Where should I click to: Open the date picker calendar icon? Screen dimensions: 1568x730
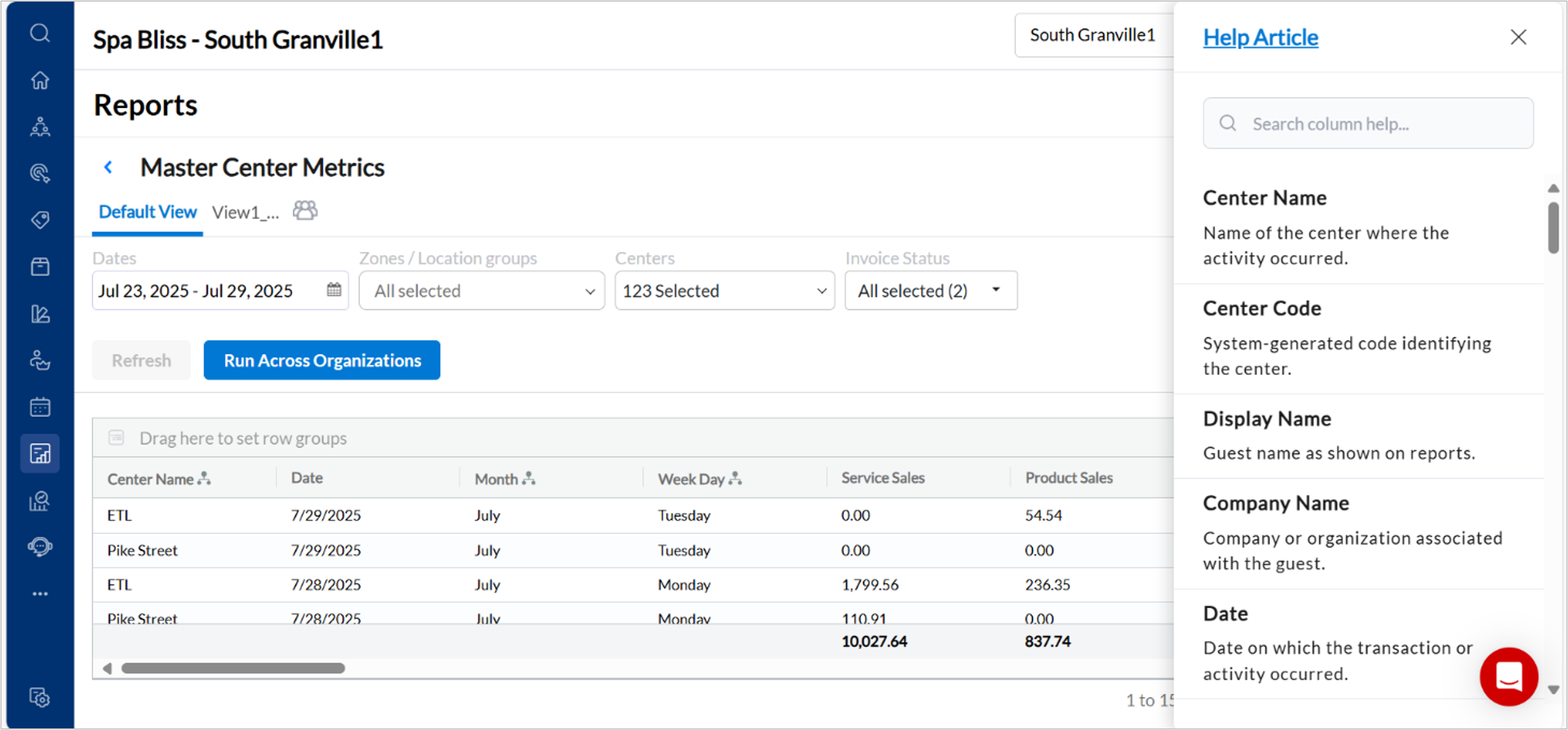tap(333, 289)
